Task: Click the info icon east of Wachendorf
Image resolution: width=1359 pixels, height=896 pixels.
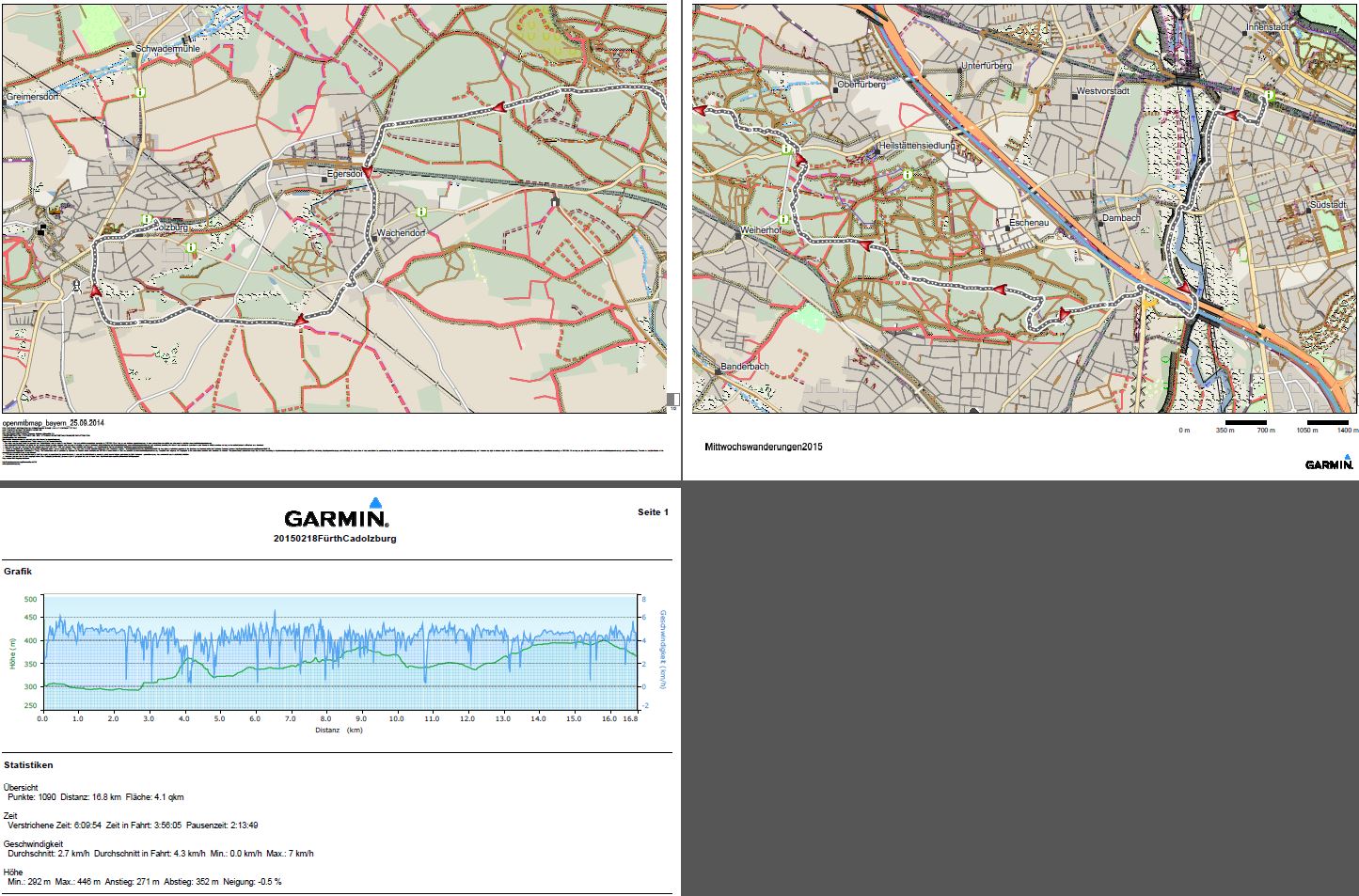Action: (421, 212)
